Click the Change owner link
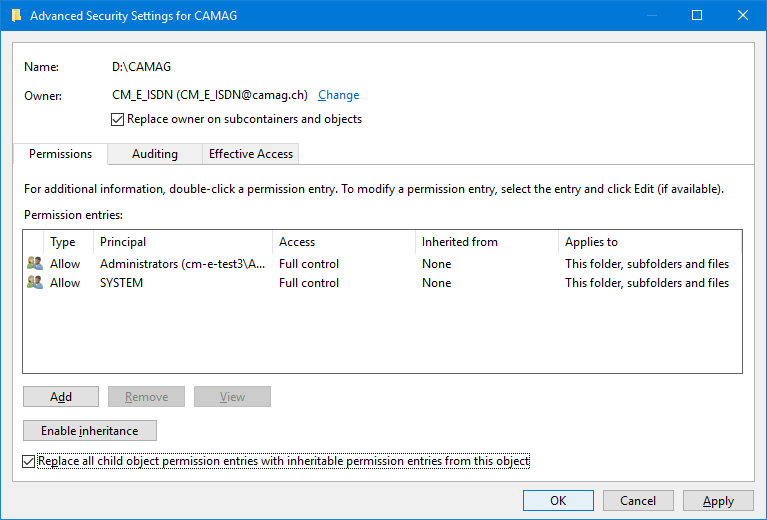 pyautogui.click(x=338, y=95)
